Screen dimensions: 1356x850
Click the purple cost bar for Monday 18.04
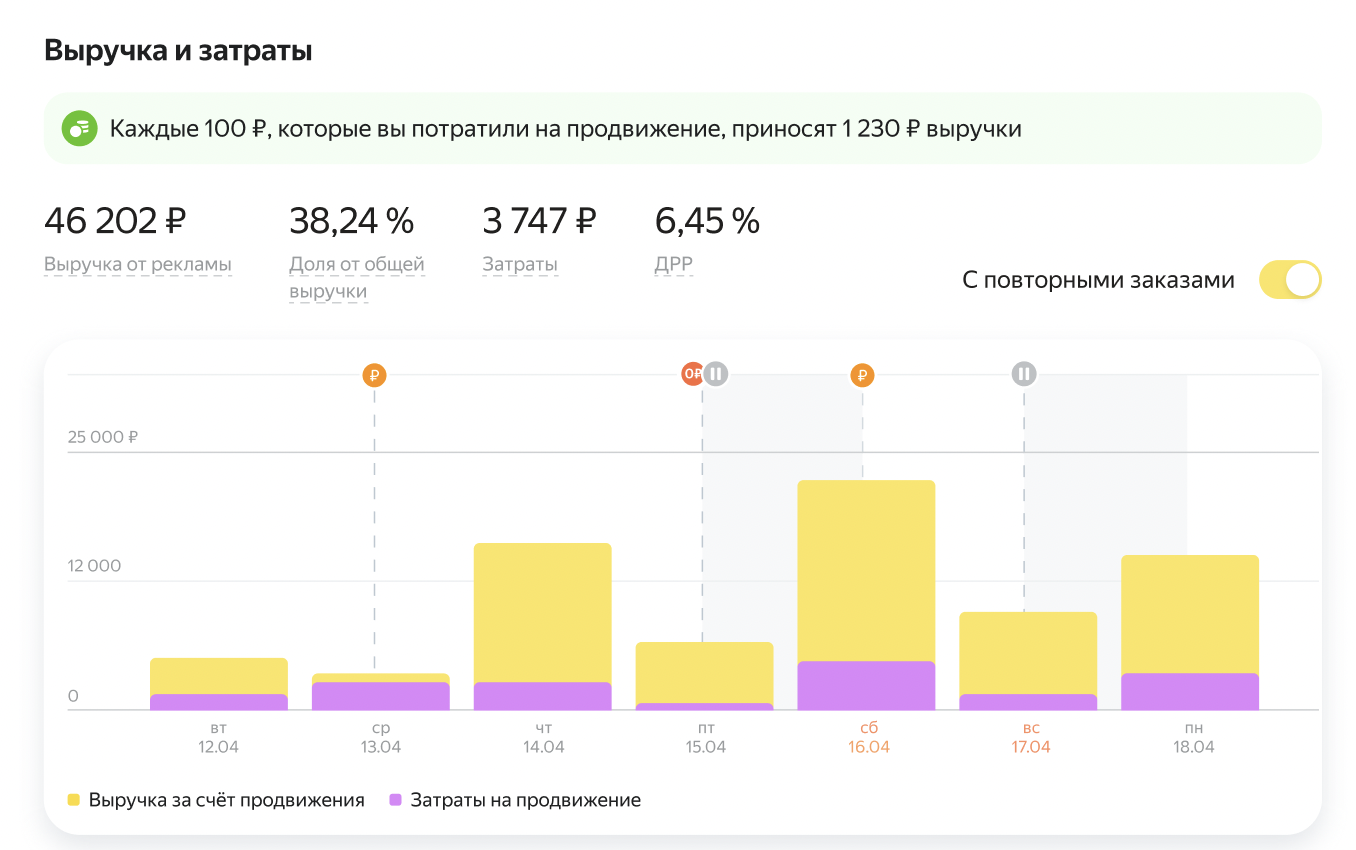[1190, 691]
